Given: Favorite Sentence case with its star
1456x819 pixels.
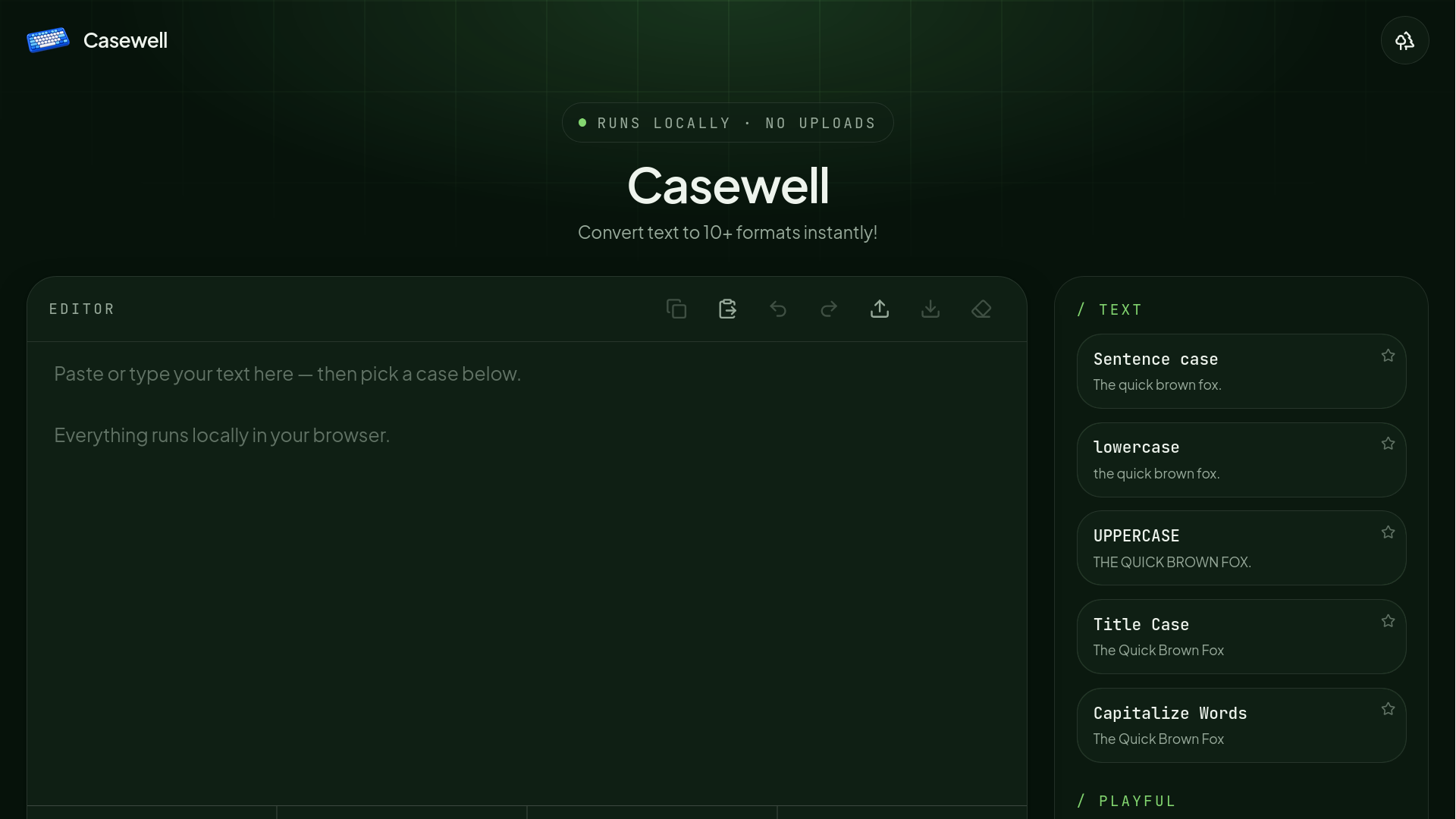Looking at the screenshot, I should click(x=1388, y=356).
